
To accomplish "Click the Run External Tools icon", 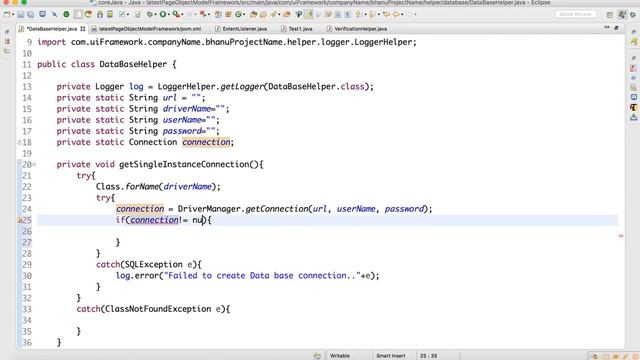I will (176, 14).
